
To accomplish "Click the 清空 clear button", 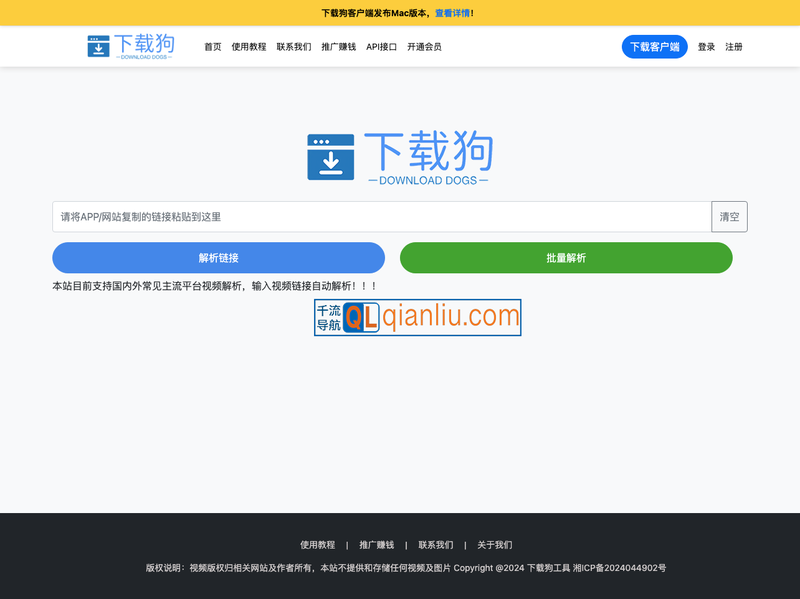I will [727, 216].
